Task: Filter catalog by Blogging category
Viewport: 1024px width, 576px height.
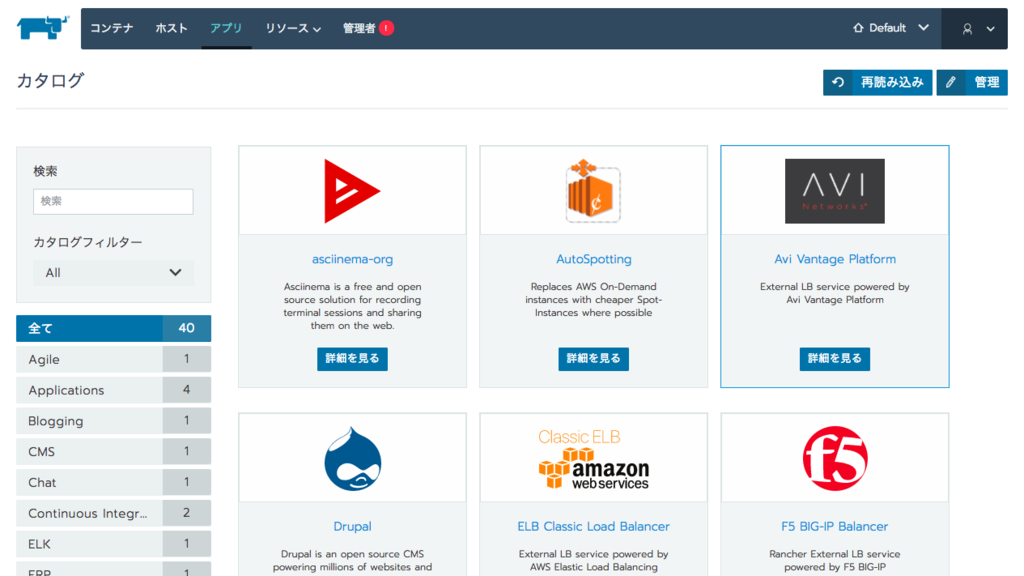Action: (114, 421)
